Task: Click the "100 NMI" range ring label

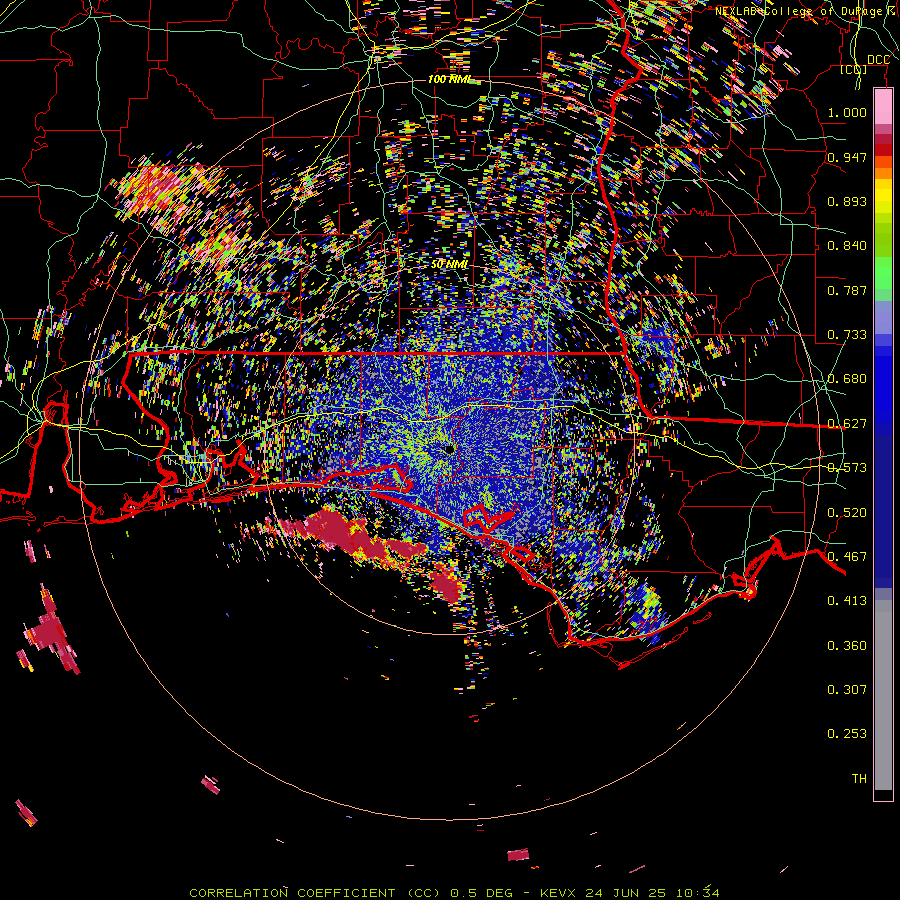Action: click(449, 79)
